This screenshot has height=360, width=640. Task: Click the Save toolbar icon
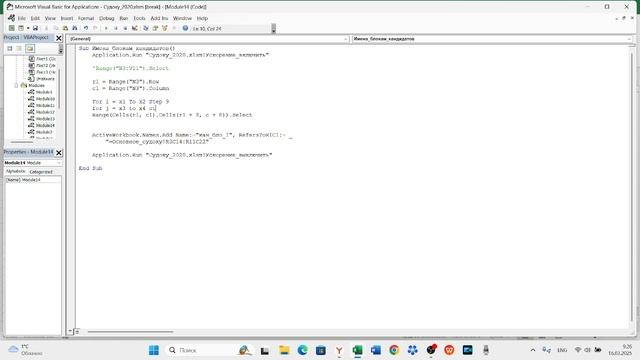tap(36, 28)
